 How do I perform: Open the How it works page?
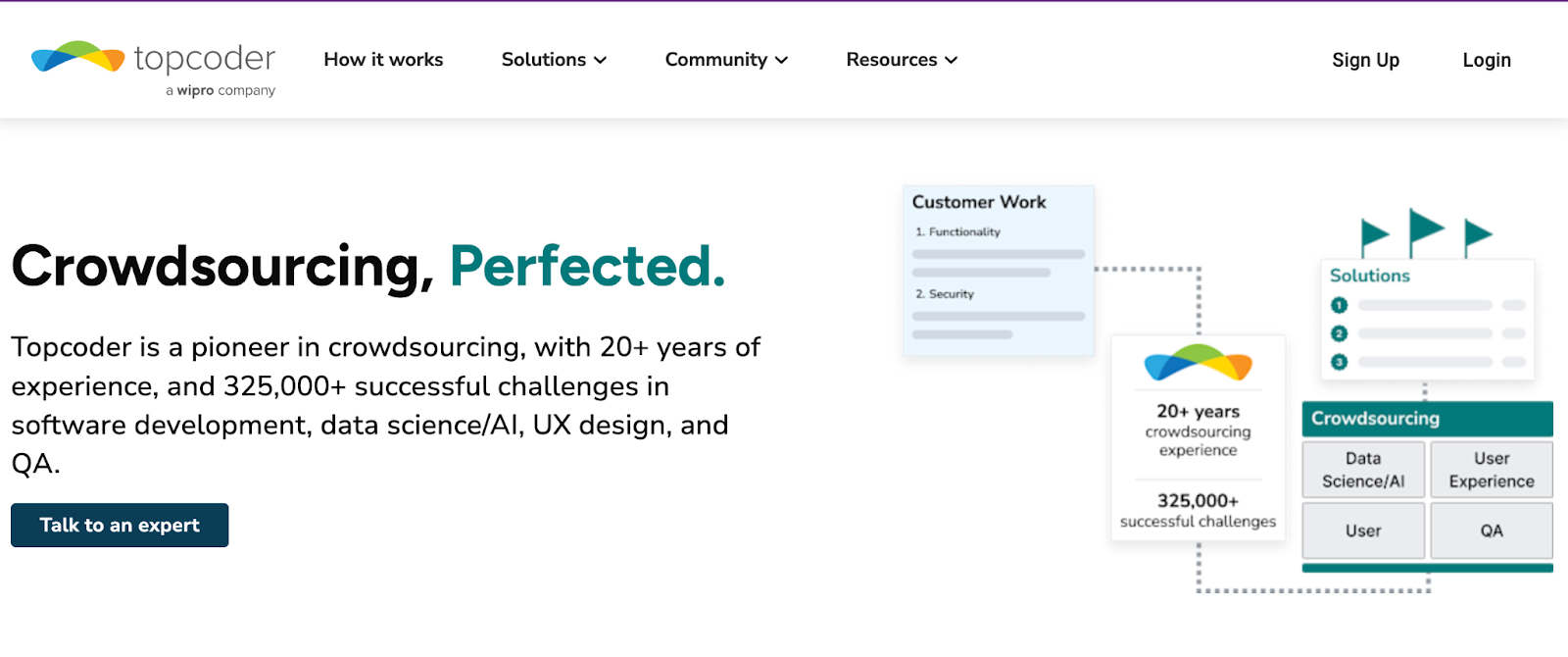383,60
